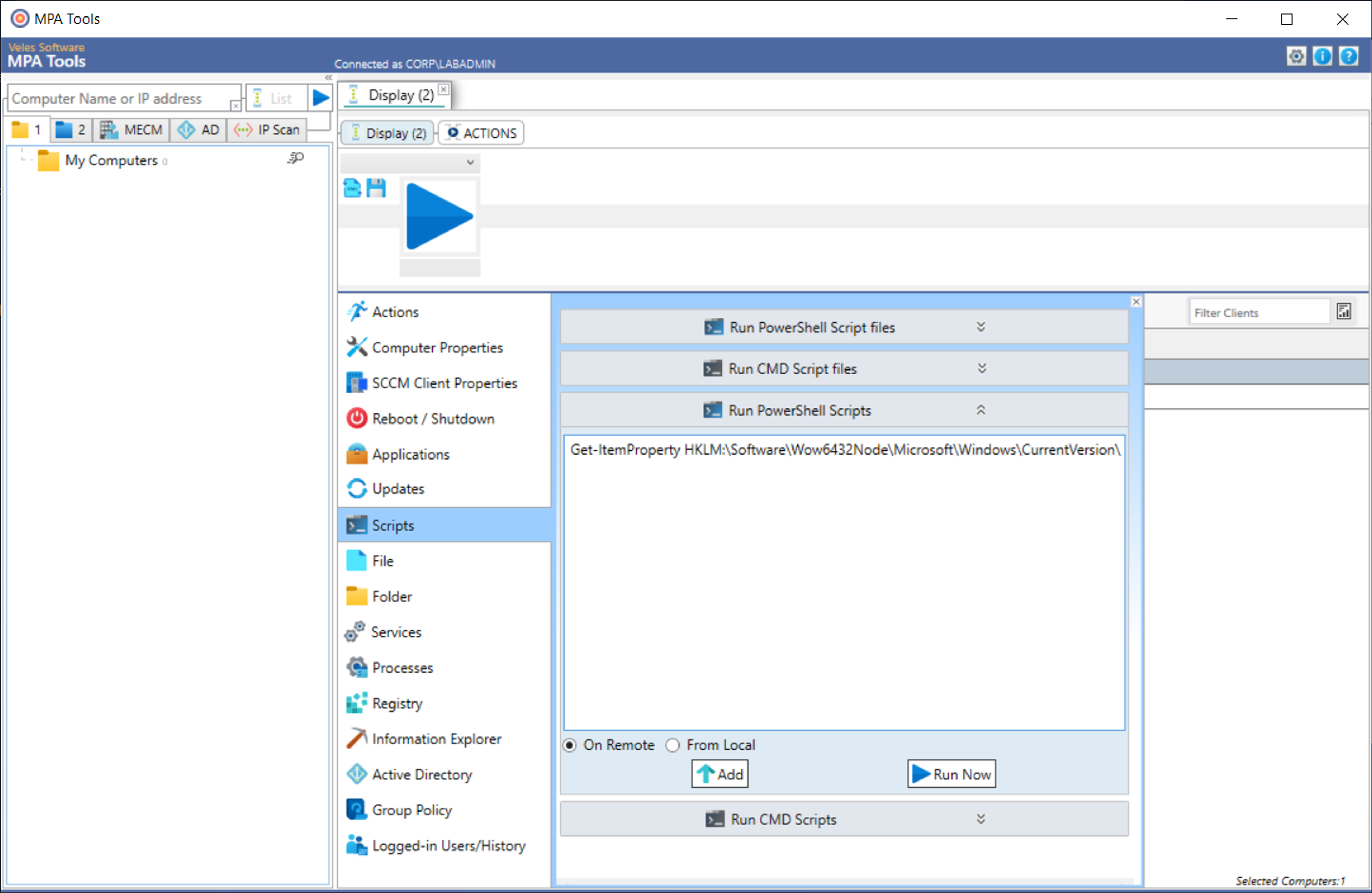
Task: Switch to the MECM tab
Action: (x=131, y=130)
